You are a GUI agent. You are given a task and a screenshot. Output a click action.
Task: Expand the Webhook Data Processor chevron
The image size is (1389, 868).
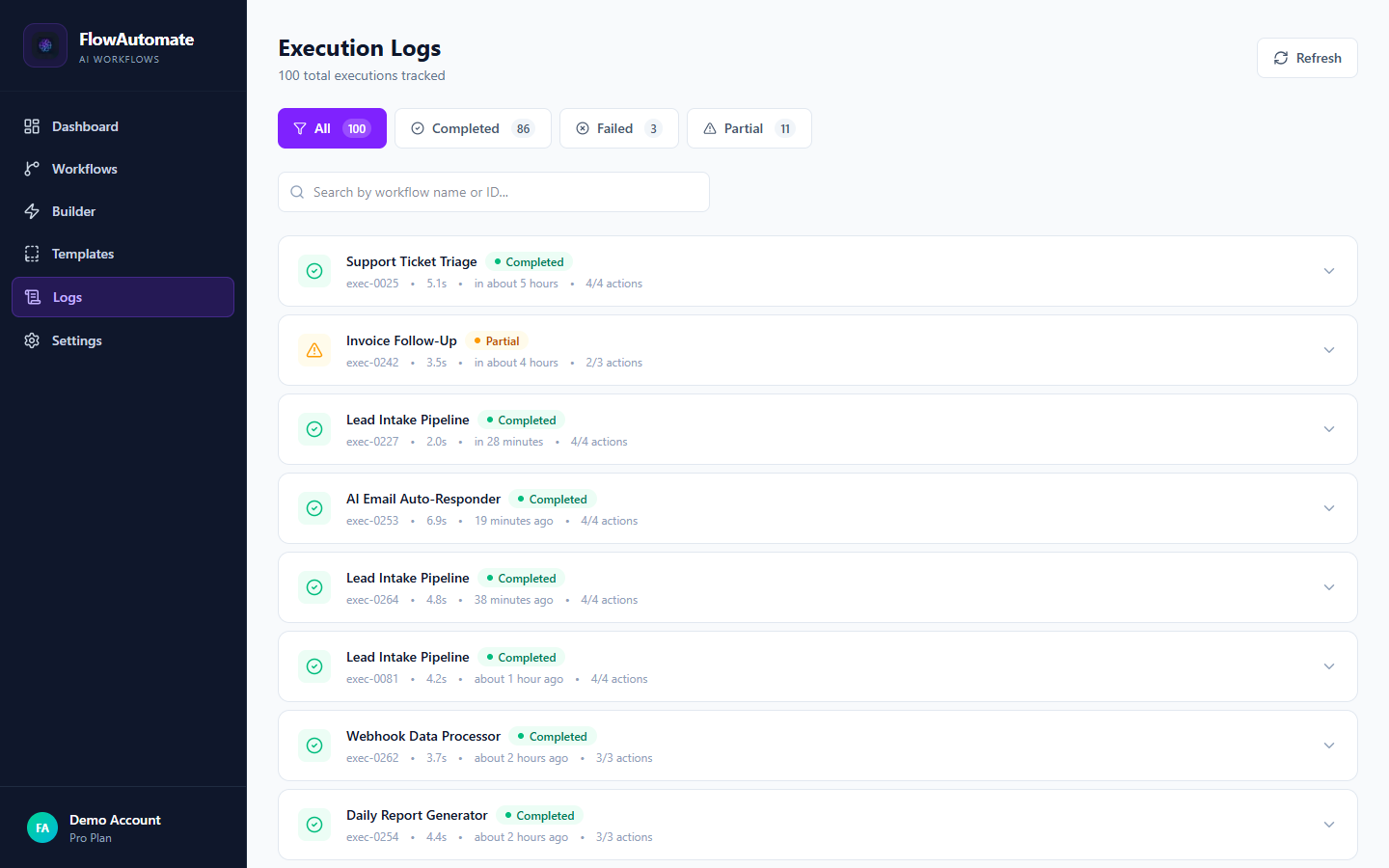click(x=1329, y=746)
